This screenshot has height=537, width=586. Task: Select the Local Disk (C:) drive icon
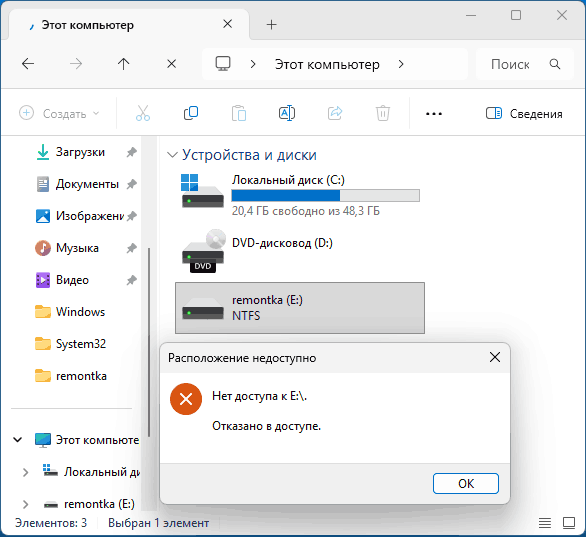tap(203, 191)
